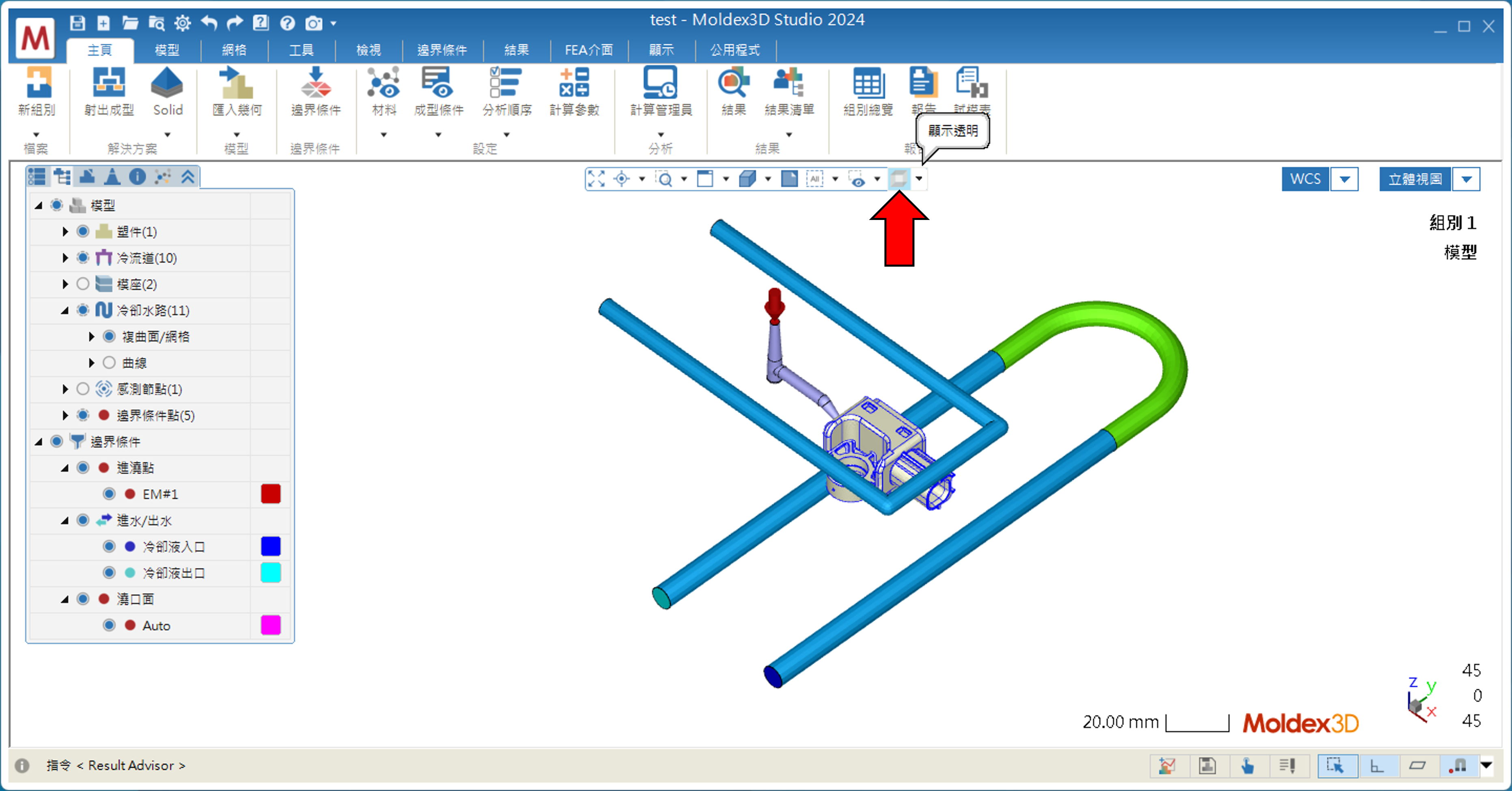This screenshot has height=791, width=1512.
Task: Click the Moldex3D M application button
Action: (x=35, y=38)
